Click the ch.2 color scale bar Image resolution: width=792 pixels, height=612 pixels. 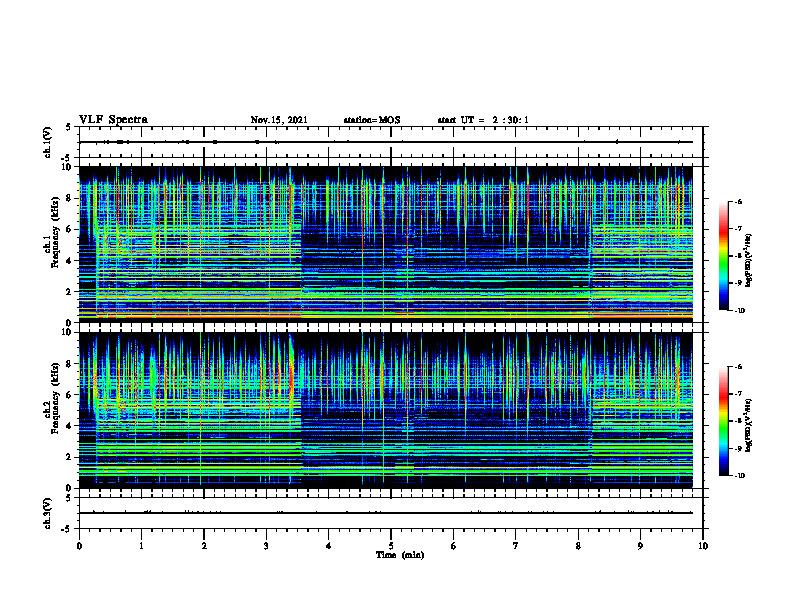[x=723, y=421]
